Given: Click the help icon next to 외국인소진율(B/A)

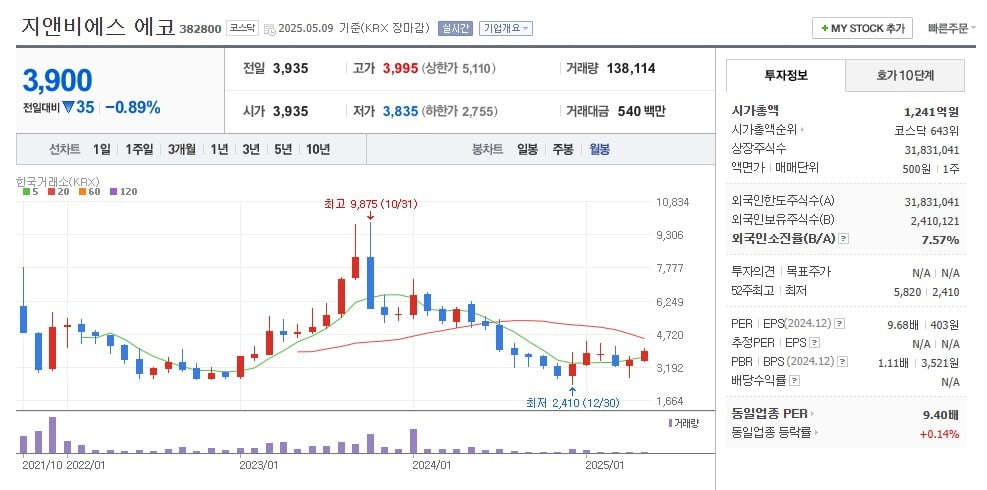Looking at the screenshot, I should 844,239.
